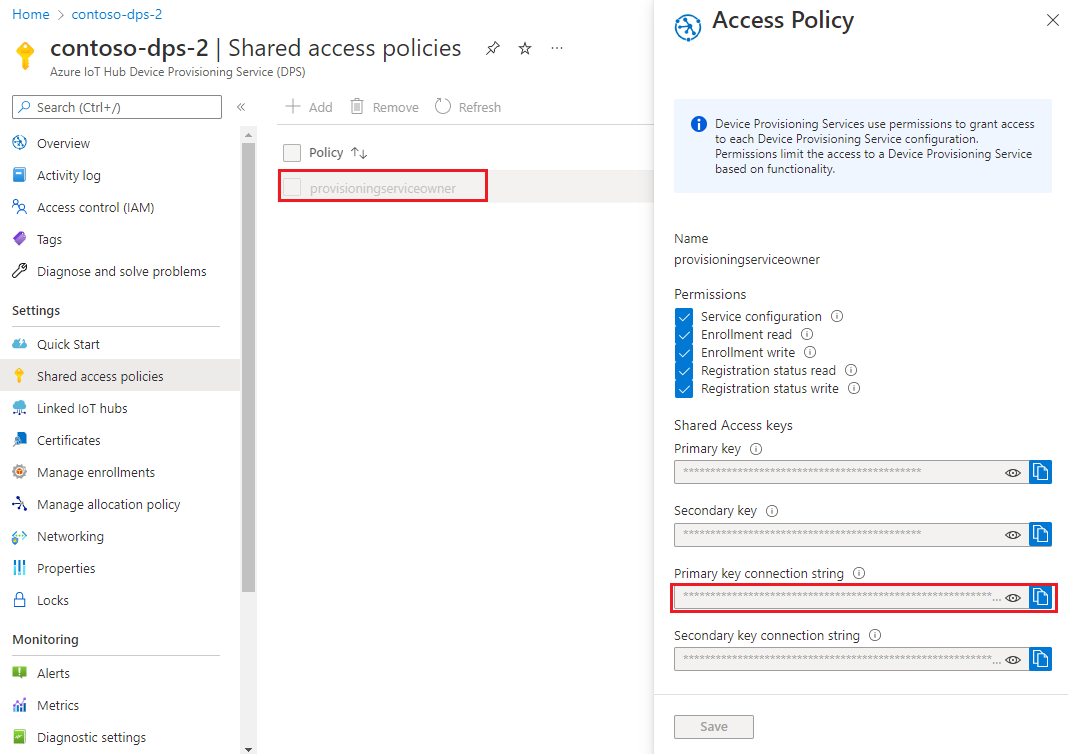Open Diagnose and solve problems
1068x754 pixels.
(121, 271)
